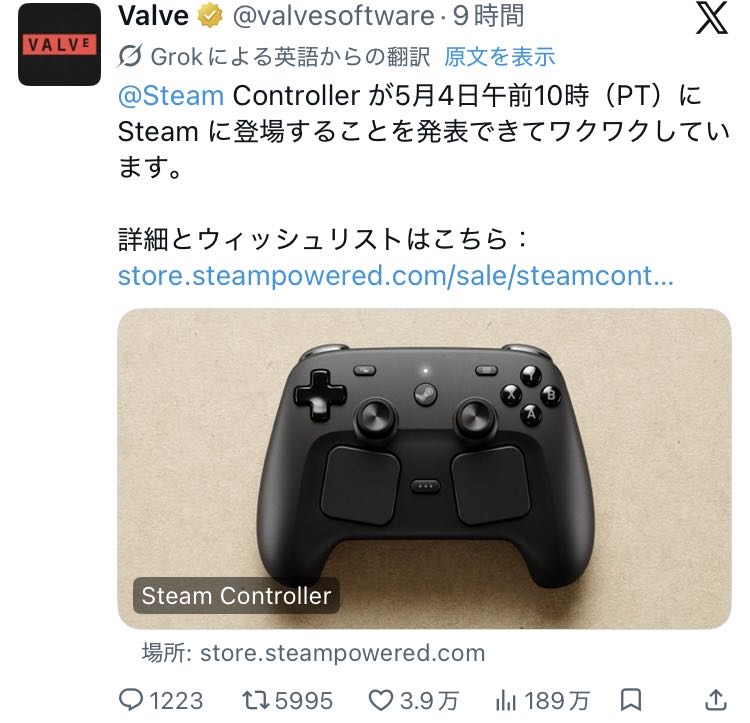Click the Steam Controller caption label
The height and width of the screenshot is (723, 750).
236,596
